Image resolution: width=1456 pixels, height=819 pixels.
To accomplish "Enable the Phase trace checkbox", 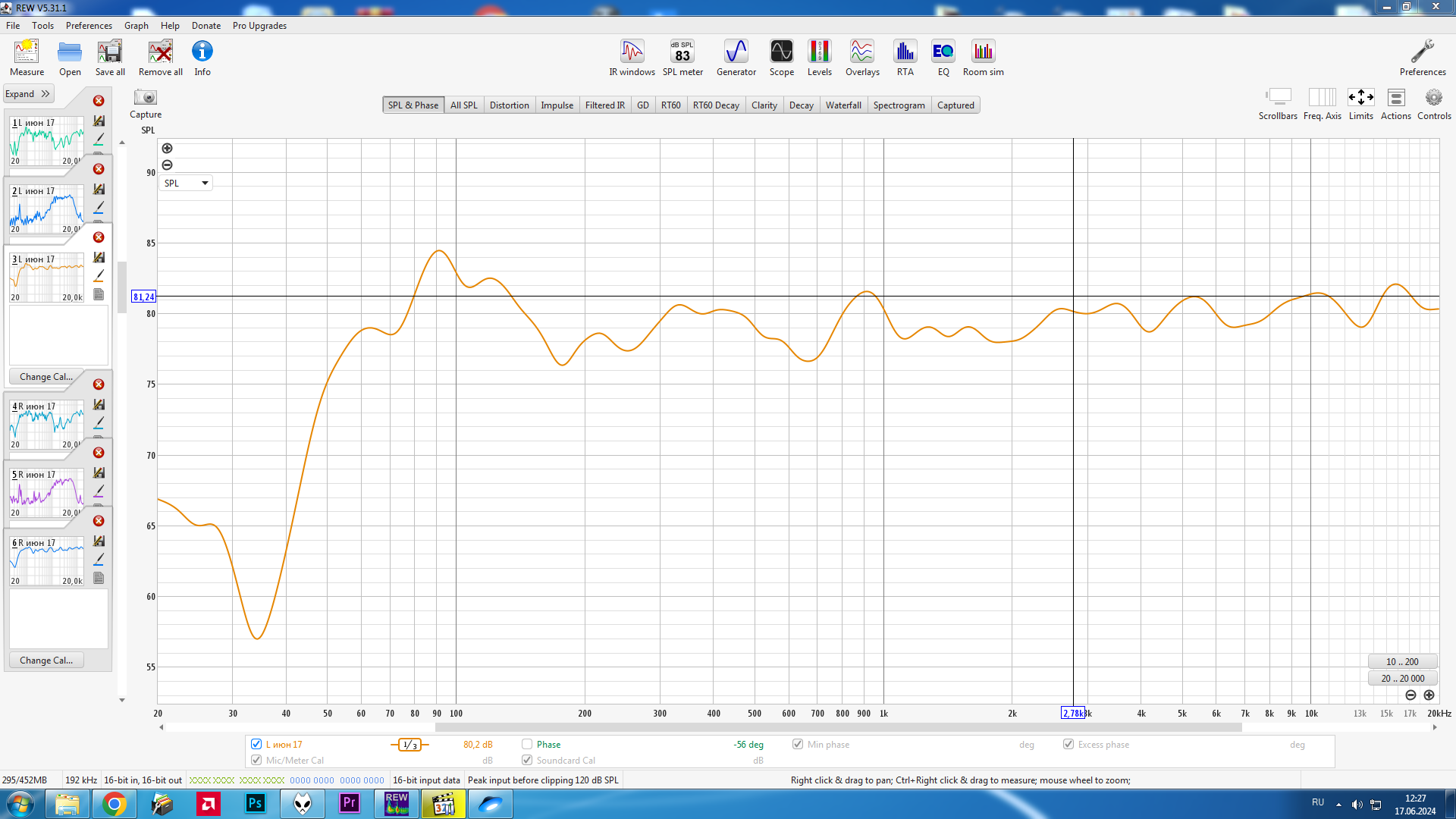I will click(x=527, y=744).
